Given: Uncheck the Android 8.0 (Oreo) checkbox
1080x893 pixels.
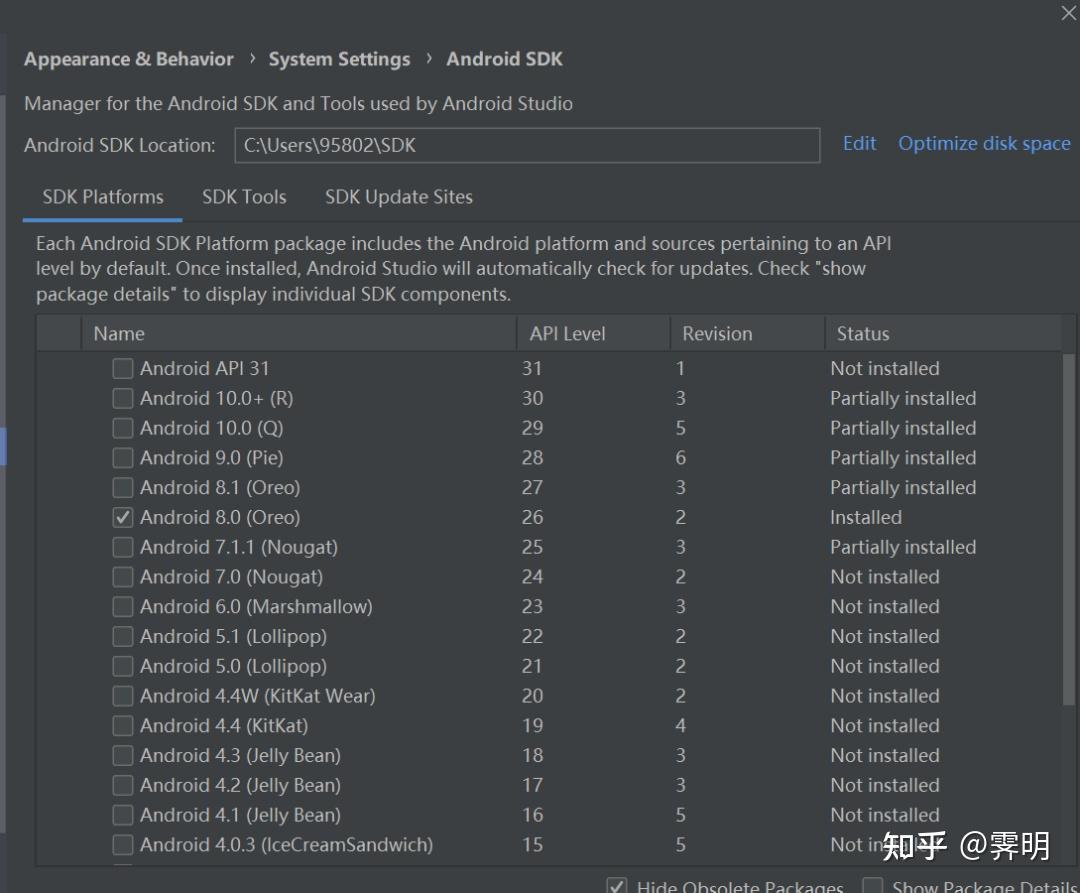Looking at the screenshot, I should click(123, 517).
